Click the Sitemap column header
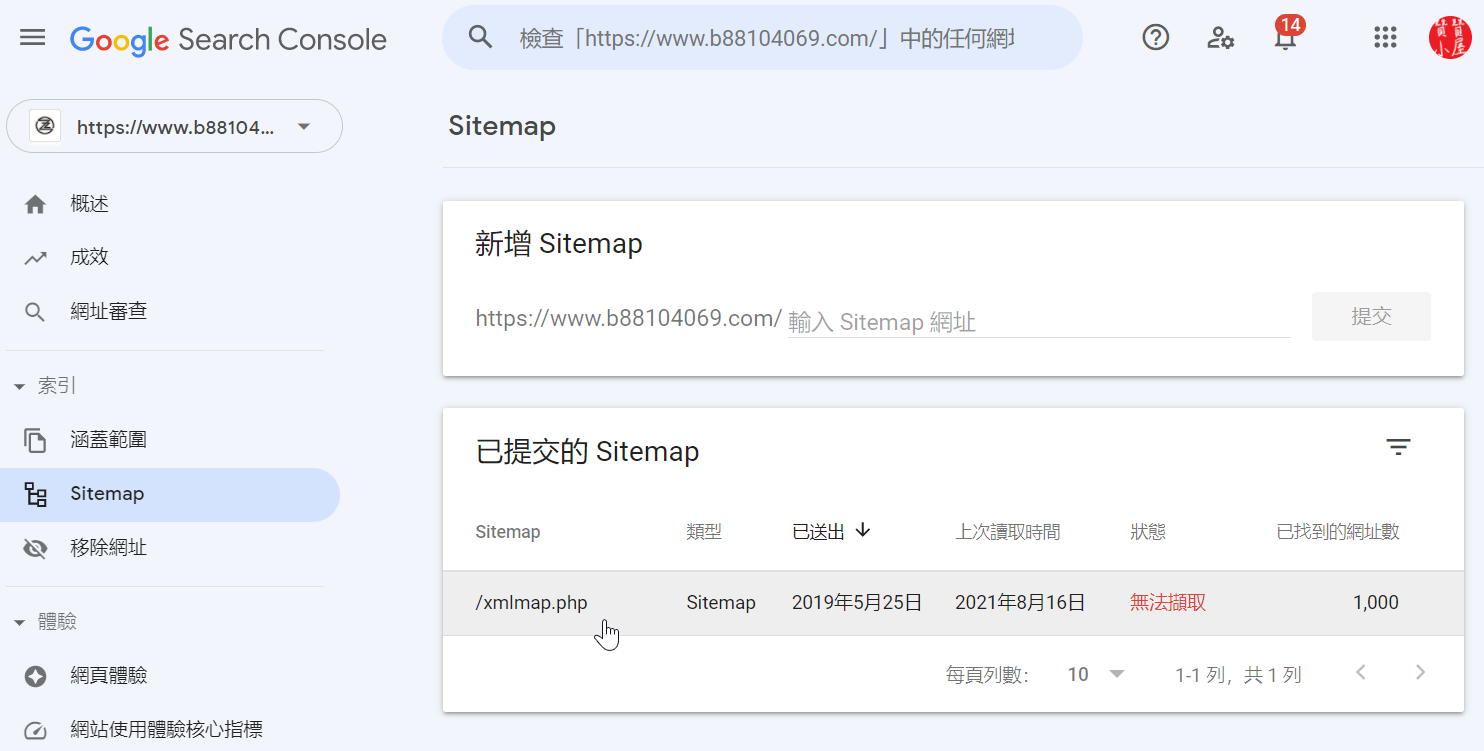Image resolution: width=1484 pixels, height=751 pixels. point(508,532)
